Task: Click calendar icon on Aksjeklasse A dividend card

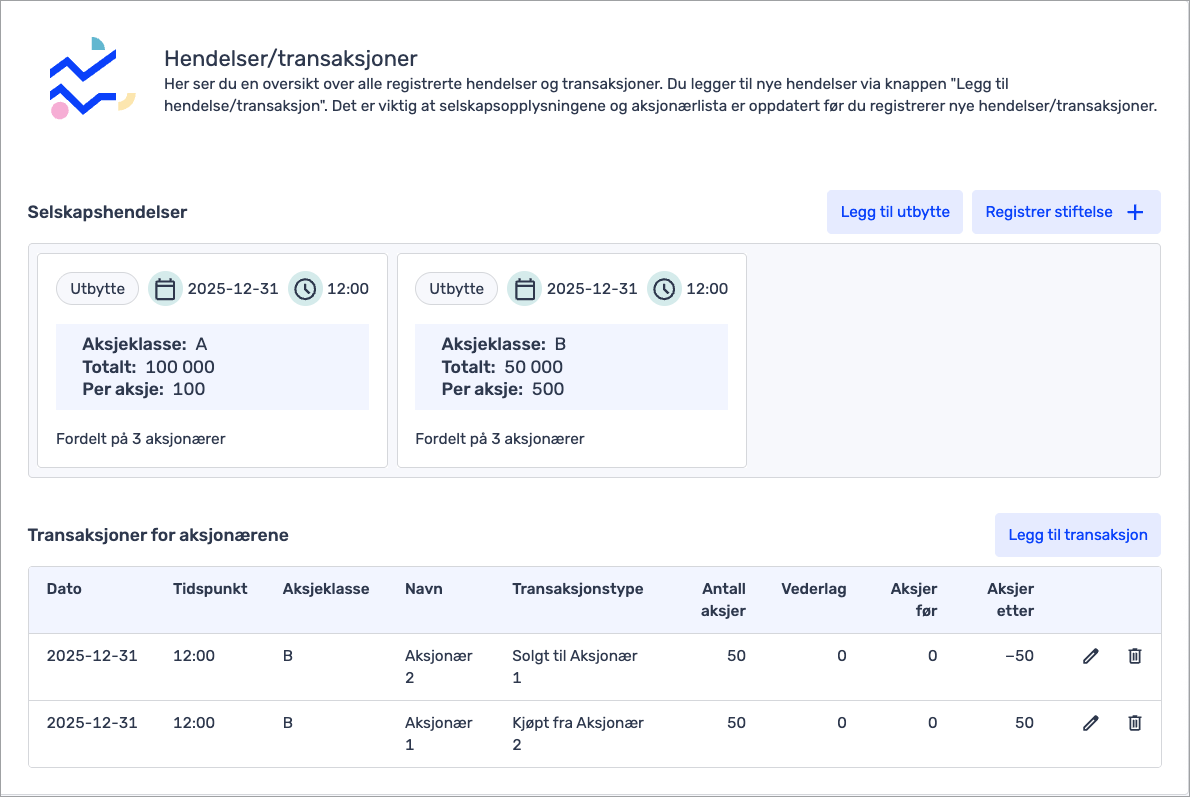Action: 165,289
